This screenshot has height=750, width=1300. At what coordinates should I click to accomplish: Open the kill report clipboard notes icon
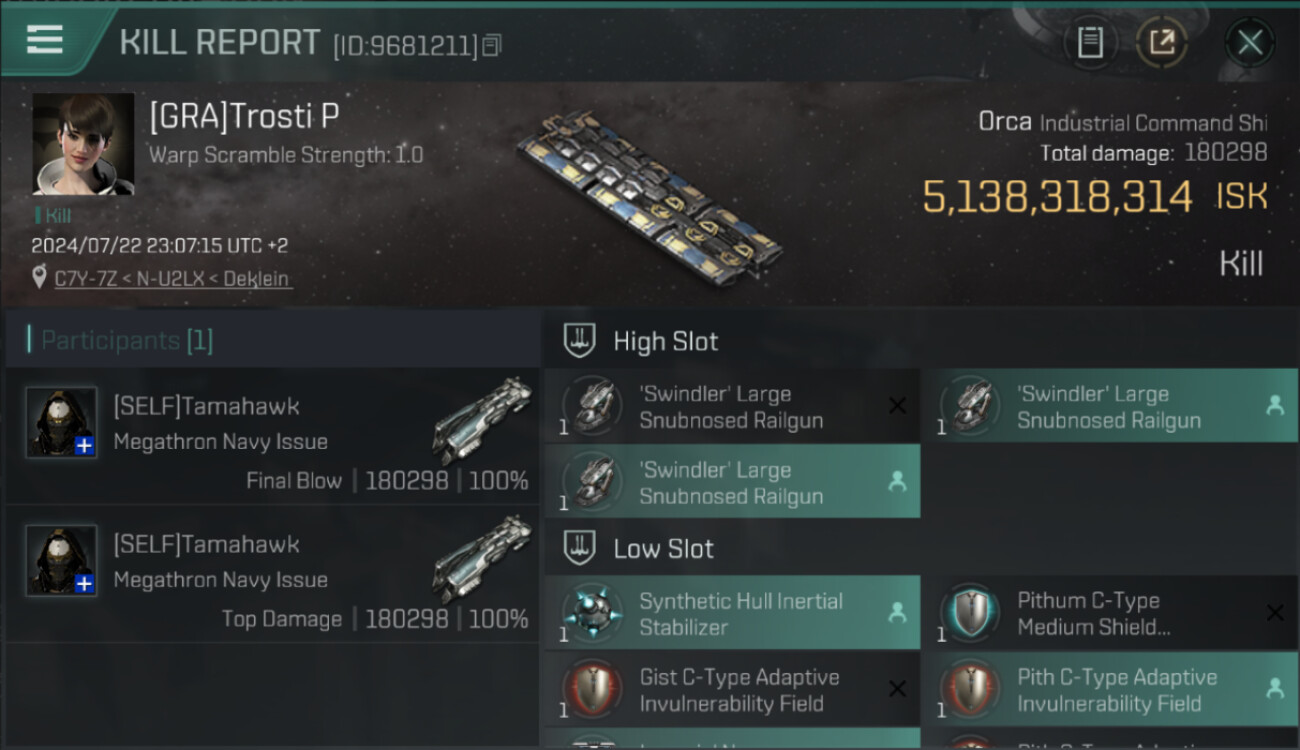click(1090, 42)
